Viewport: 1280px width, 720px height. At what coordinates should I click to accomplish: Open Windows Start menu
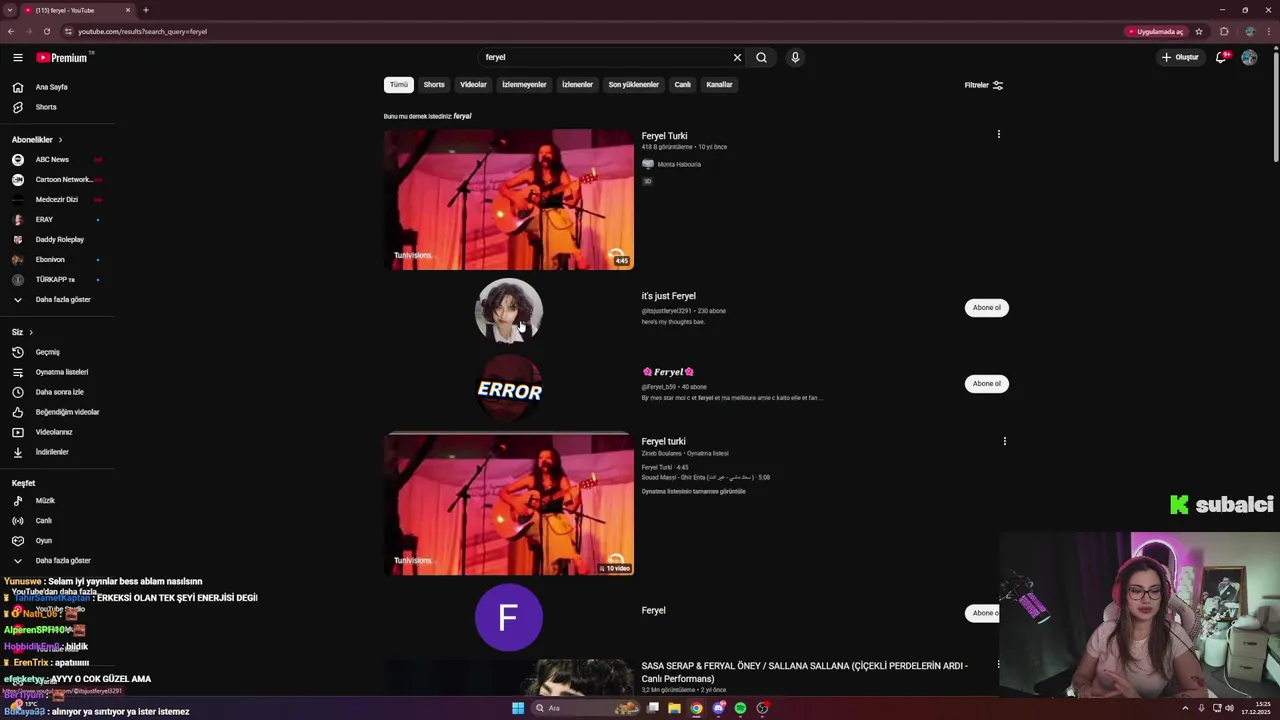point(518,708)
